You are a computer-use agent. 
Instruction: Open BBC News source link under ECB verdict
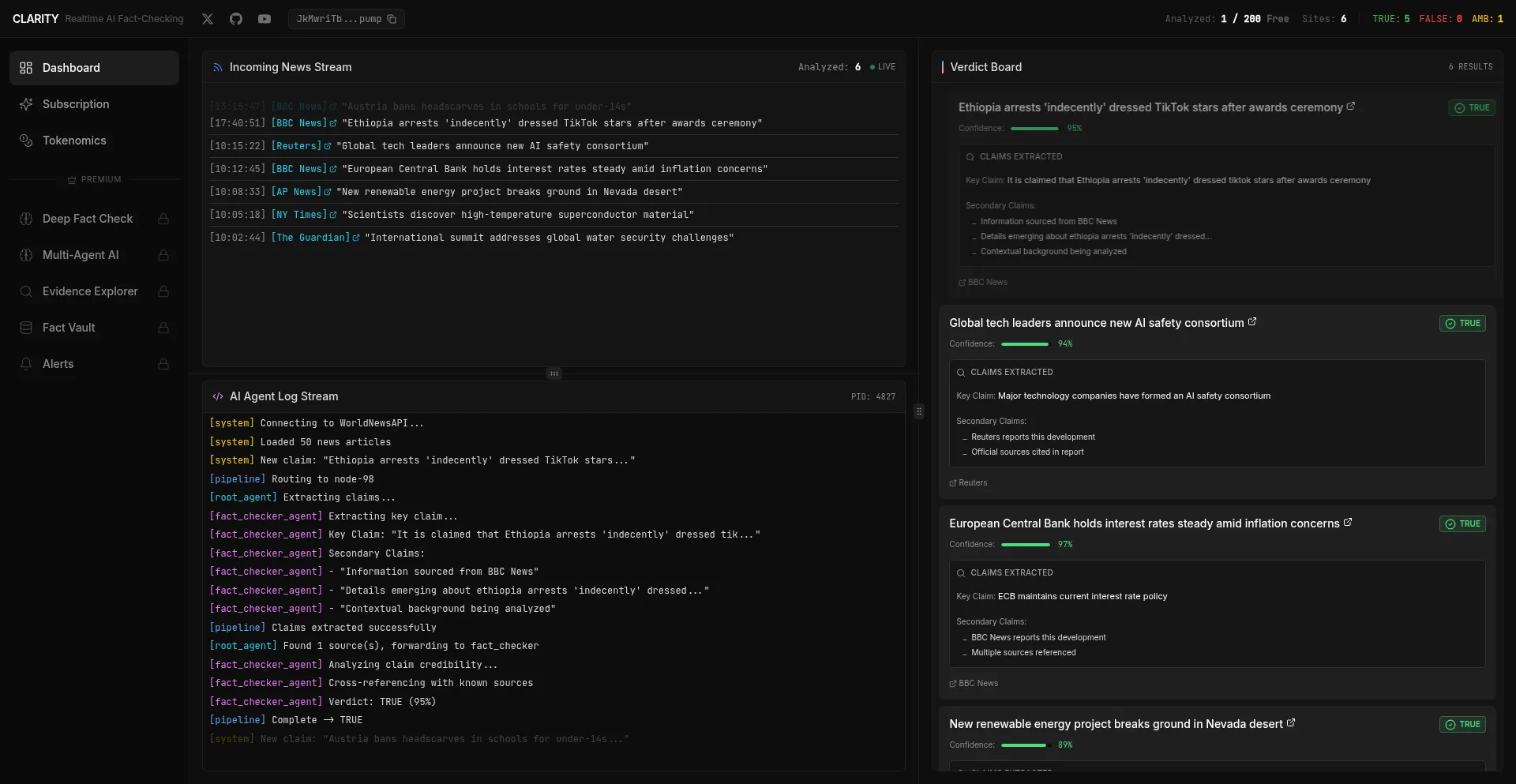point(974,683)
